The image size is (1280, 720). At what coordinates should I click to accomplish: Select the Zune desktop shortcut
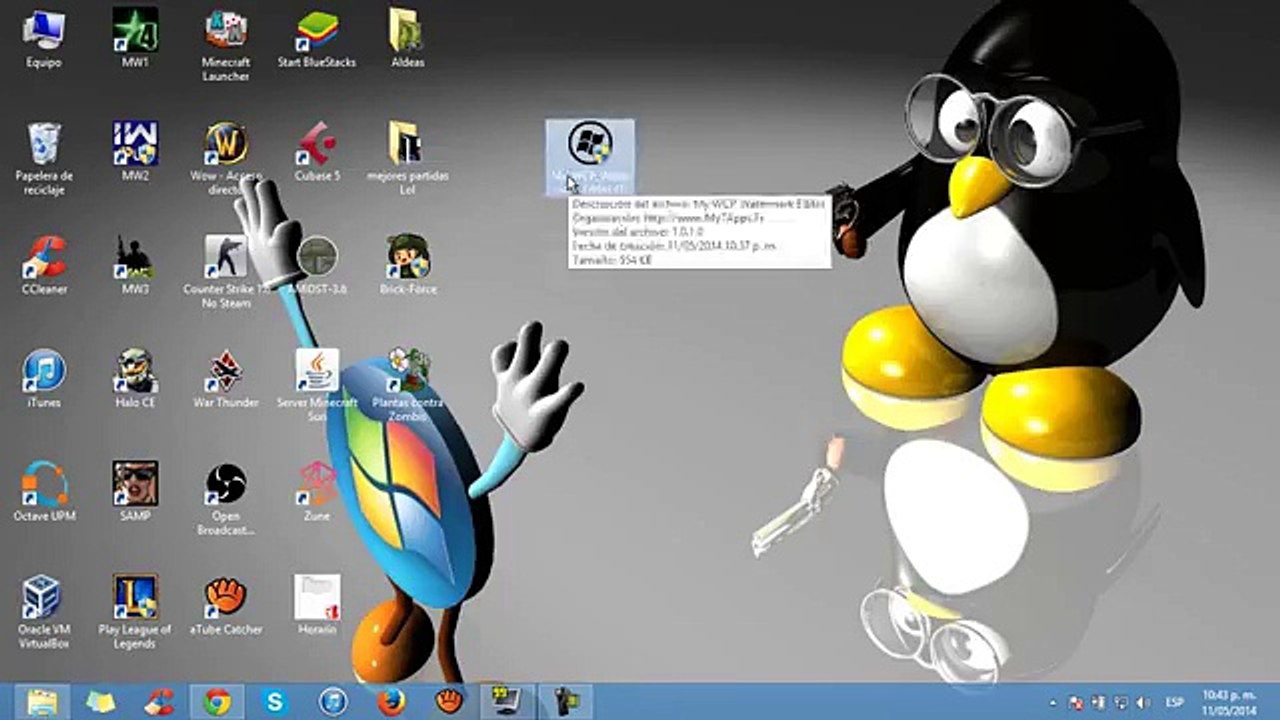pyautogui.click(x=317, y=492)
